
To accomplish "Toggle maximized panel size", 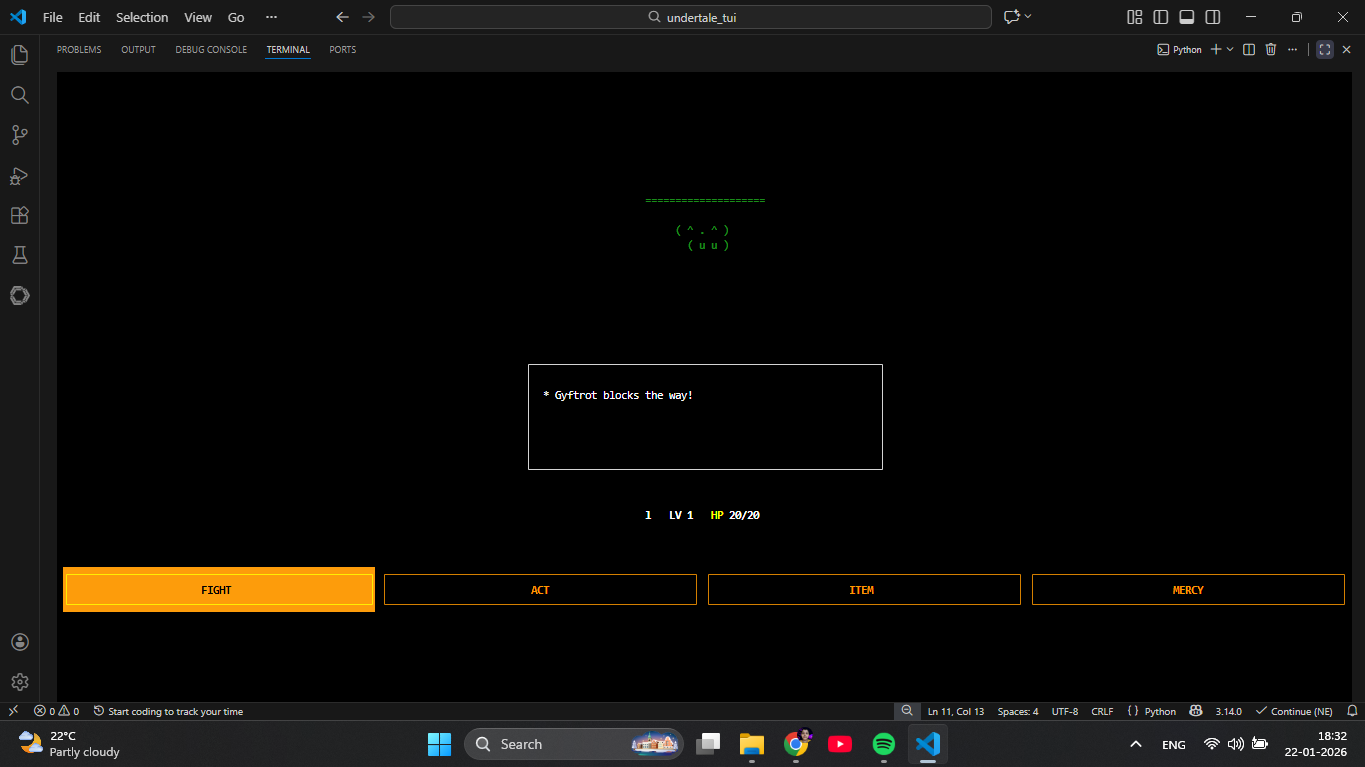I will (1325, 49).
